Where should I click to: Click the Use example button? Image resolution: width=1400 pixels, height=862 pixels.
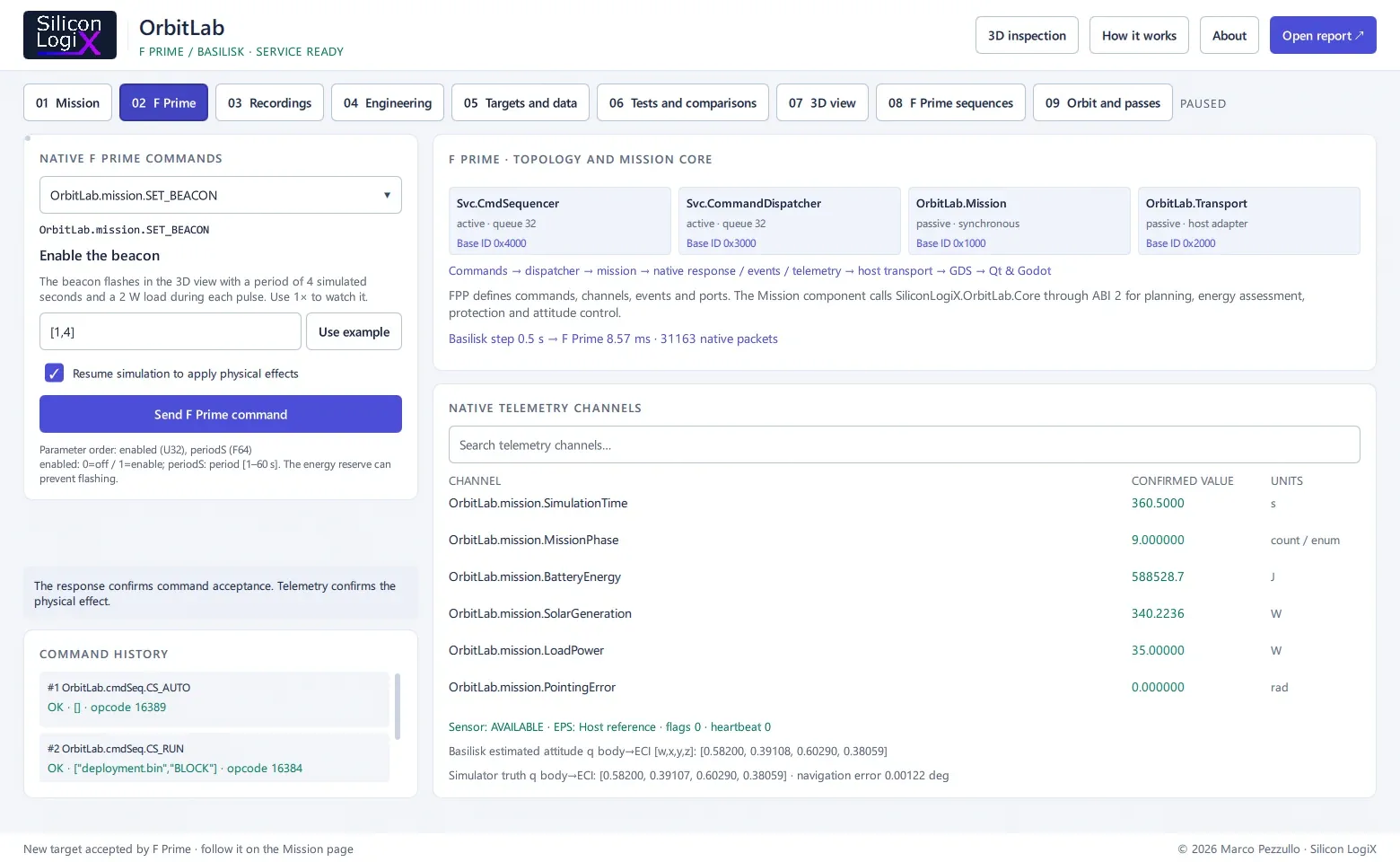354,331
